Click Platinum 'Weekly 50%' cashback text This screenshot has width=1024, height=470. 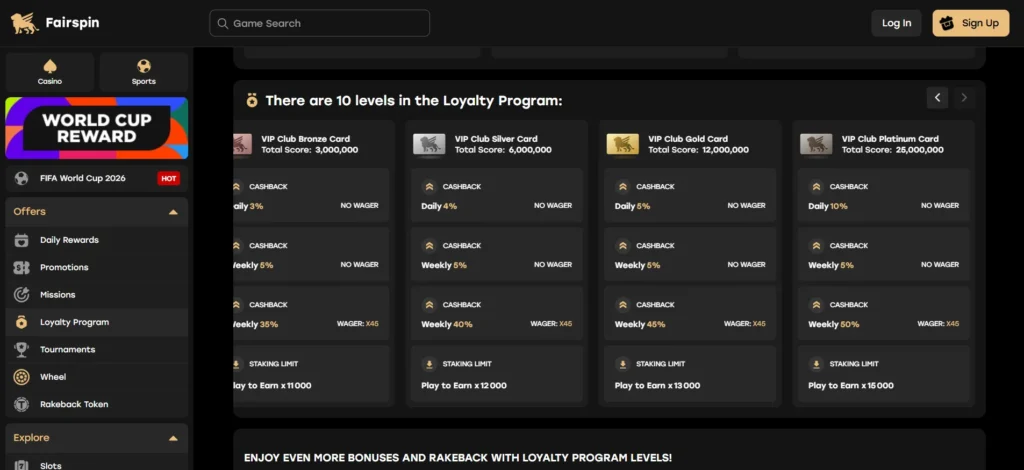(834, 324)
